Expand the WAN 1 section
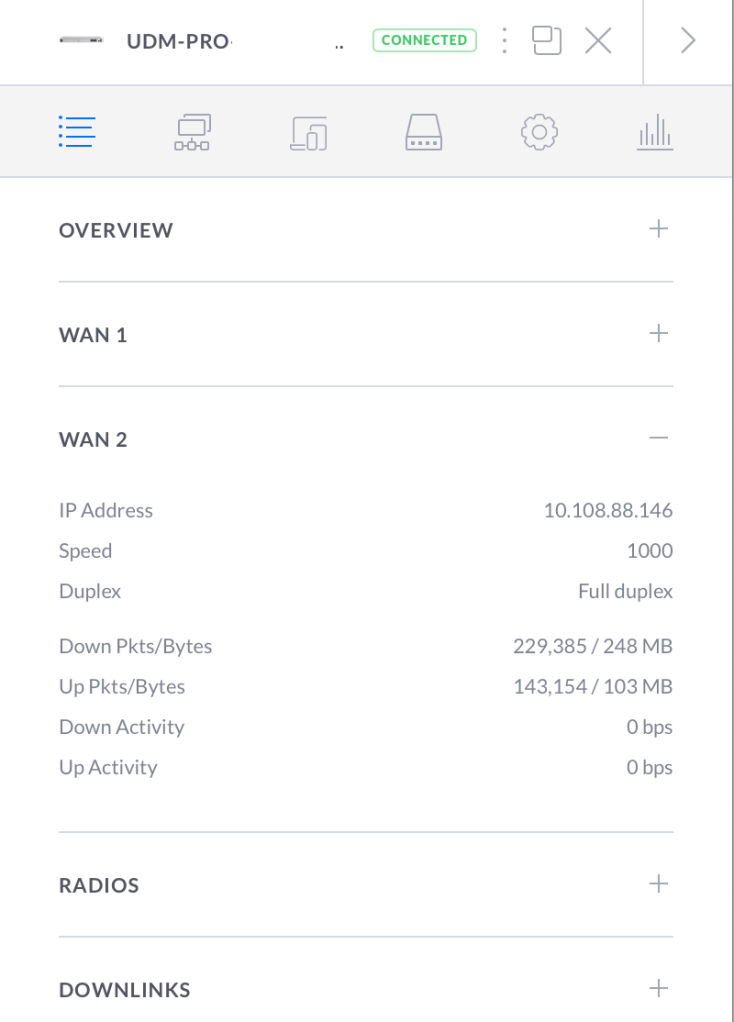Viewport: 734px width, 1022px height. pyautogui.click(x=658, y=333)
